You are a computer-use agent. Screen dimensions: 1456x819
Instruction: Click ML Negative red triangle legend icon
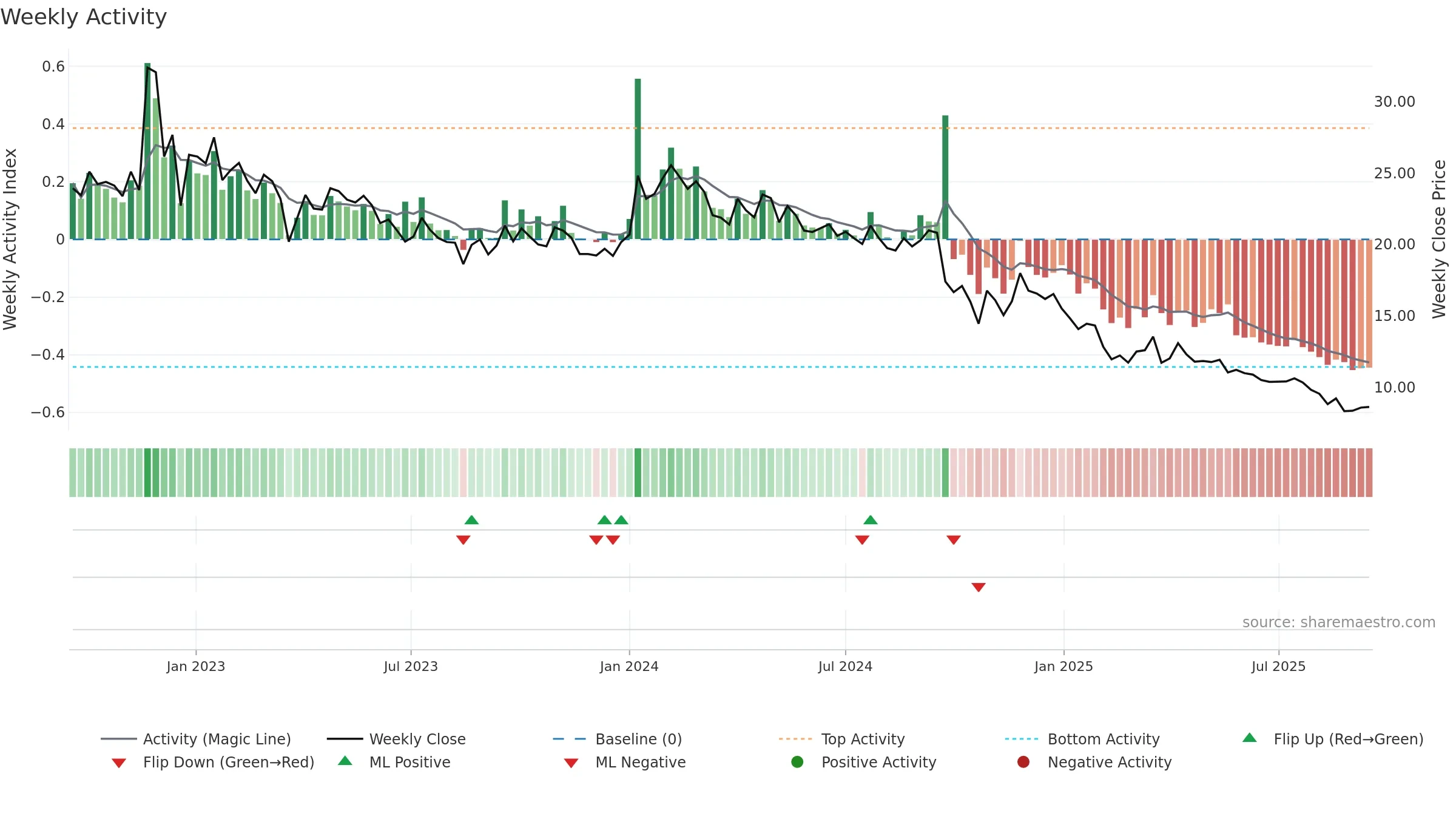[571, 763]
